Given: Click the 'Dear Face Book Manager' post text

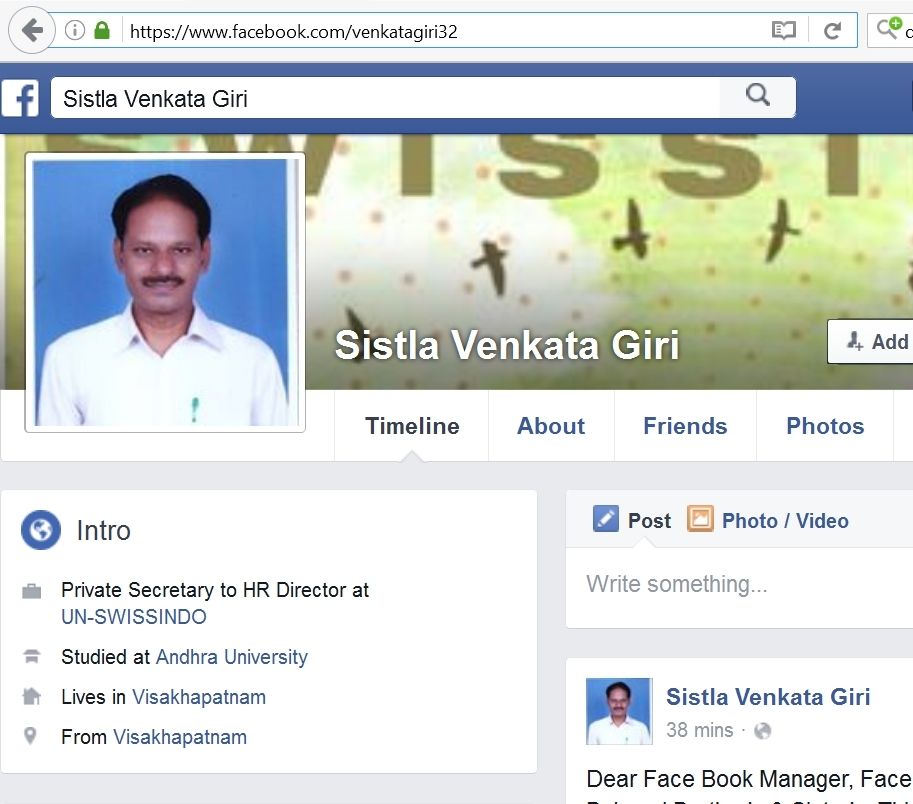Looking at the screenshot, I should click(749, 779).
